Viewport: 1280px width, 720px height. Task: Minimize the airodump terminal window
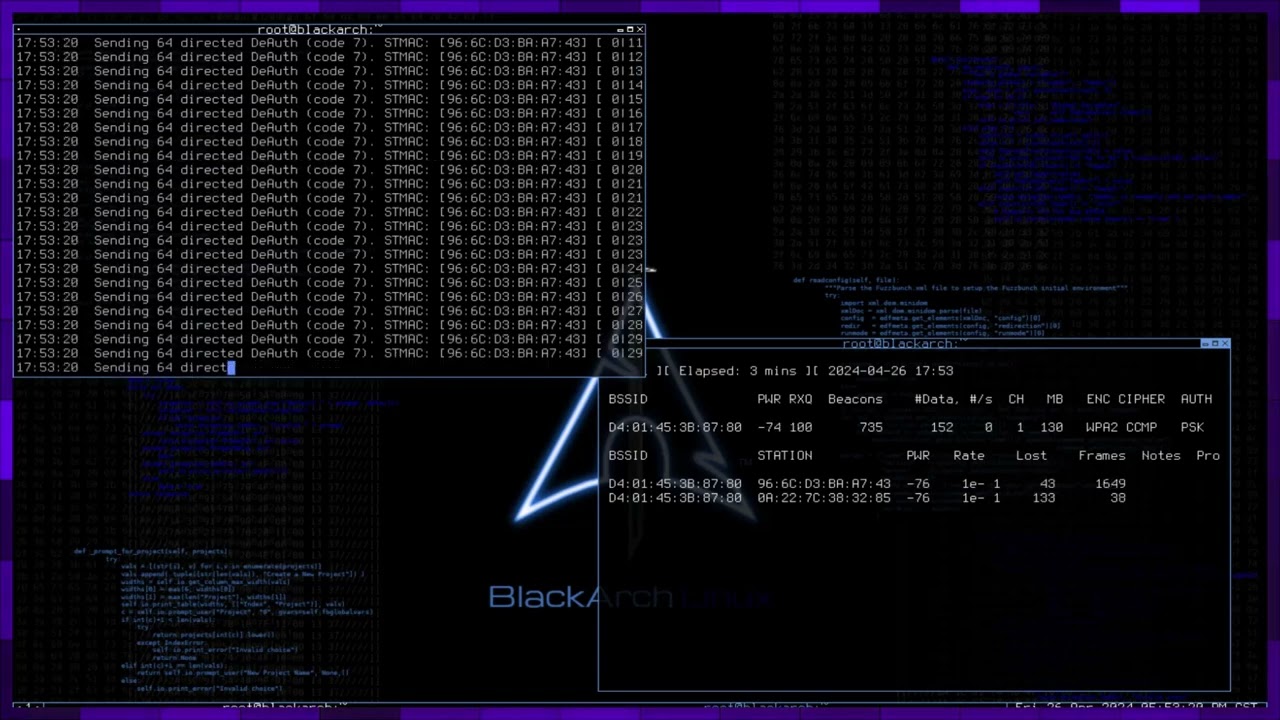(1205, 343)
